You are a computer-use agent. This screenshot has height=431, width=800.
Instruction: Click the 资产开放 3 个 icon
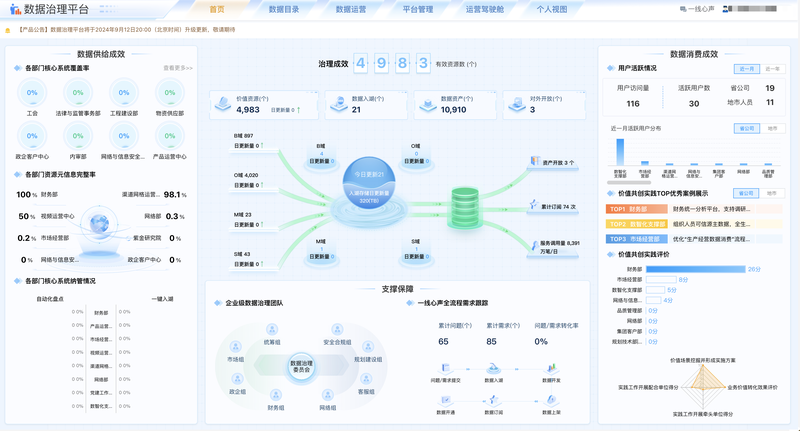(535, 161)
